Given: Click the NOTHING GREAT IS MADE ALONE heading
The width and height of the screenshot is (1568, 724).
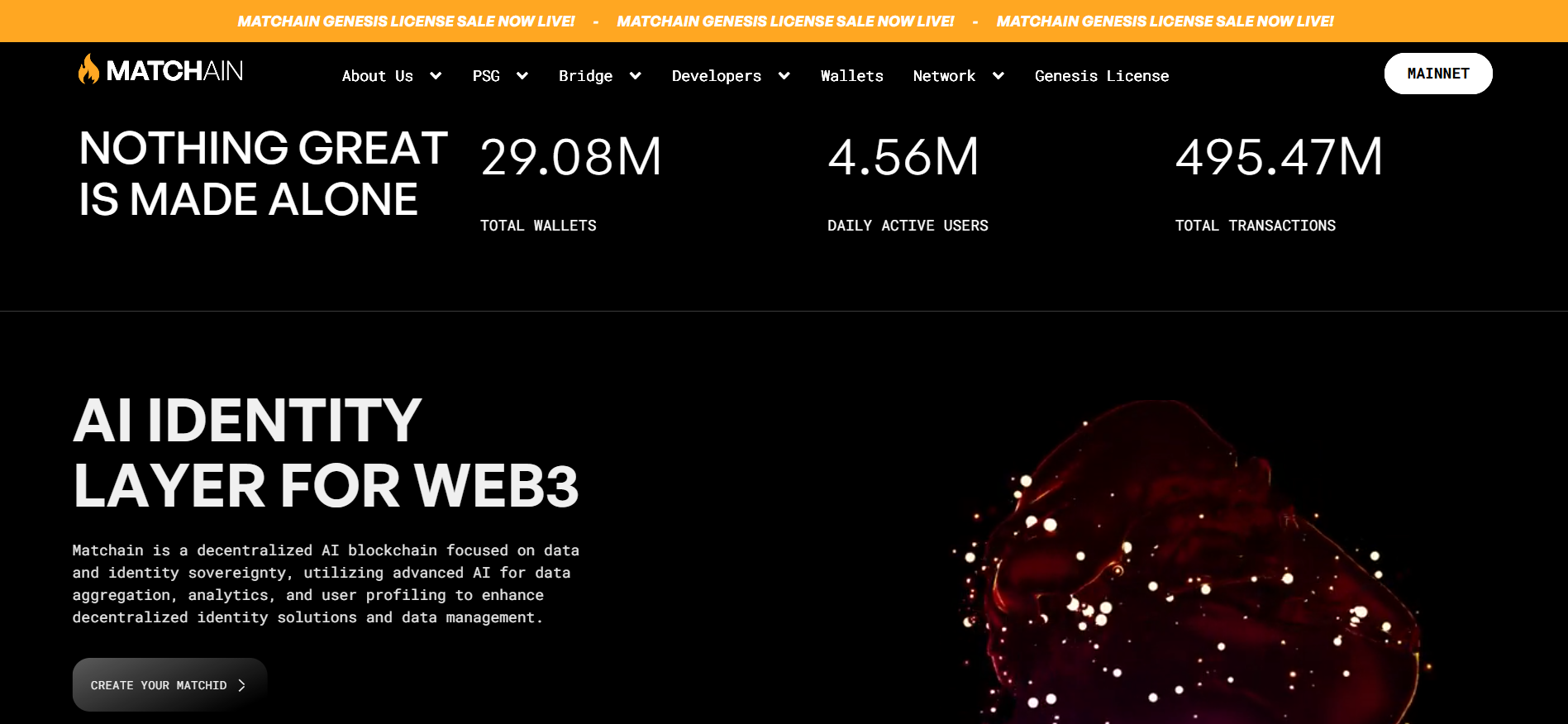Looking at the screenshot, I should tap(263, 174).
